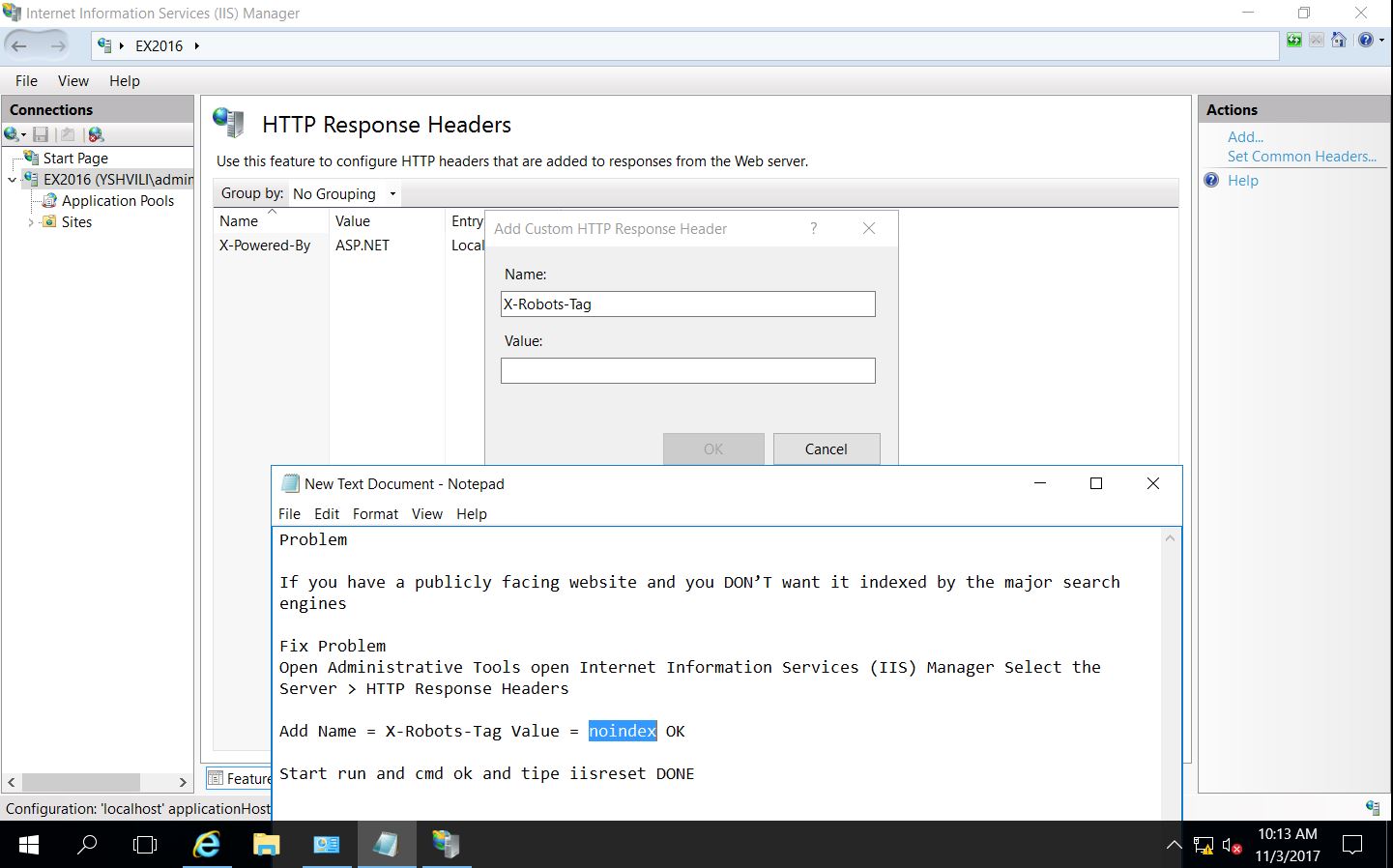The width and height of the screenshot is (1393, 868).
Task: Open Notepad's Edit menu
Action: 327,513
